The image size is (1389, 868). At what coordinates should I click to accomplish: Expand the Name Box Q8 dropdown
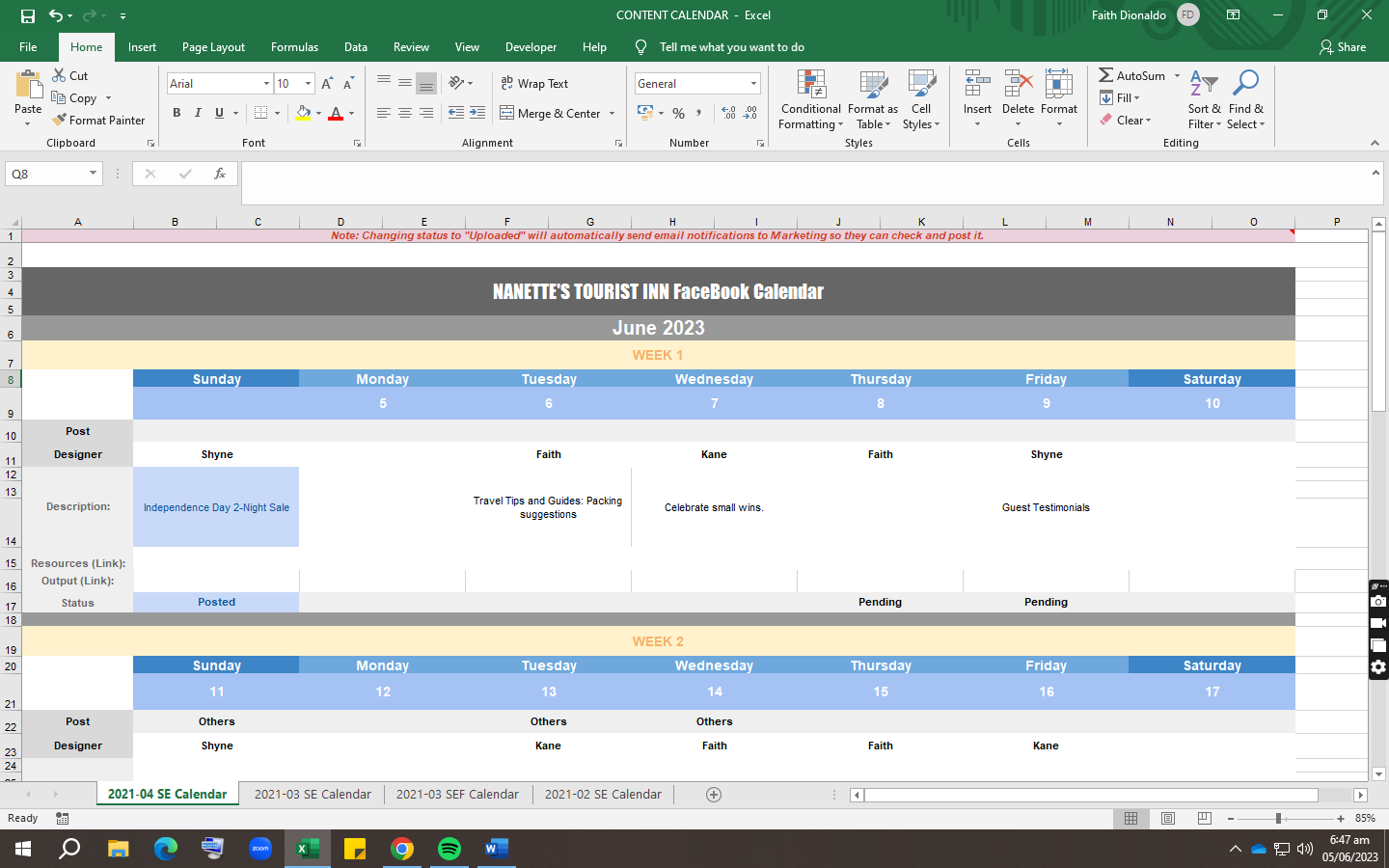(93, 174)
